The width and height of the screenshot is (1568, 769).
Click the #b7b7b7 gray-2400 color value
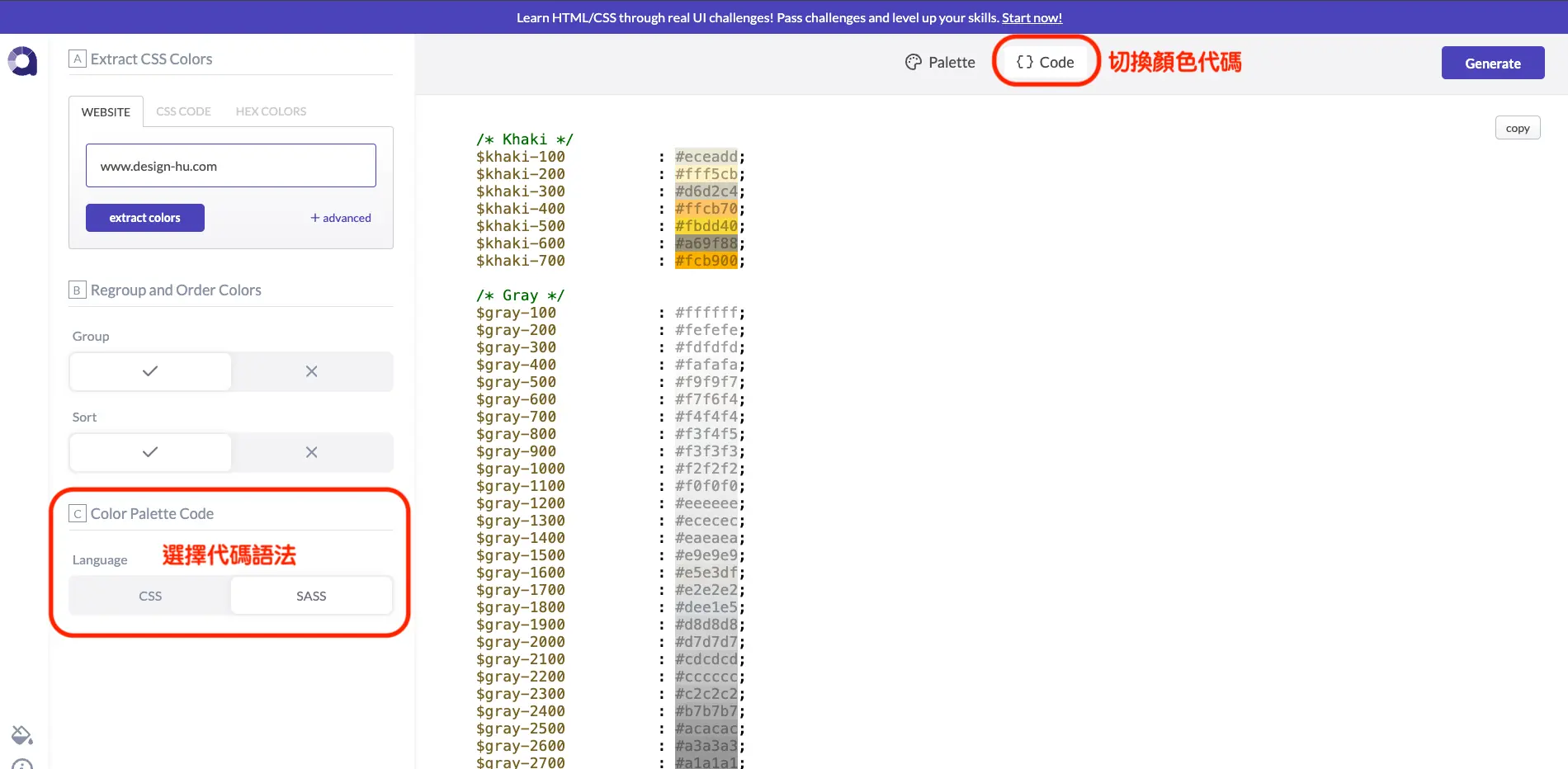[706, 711]
